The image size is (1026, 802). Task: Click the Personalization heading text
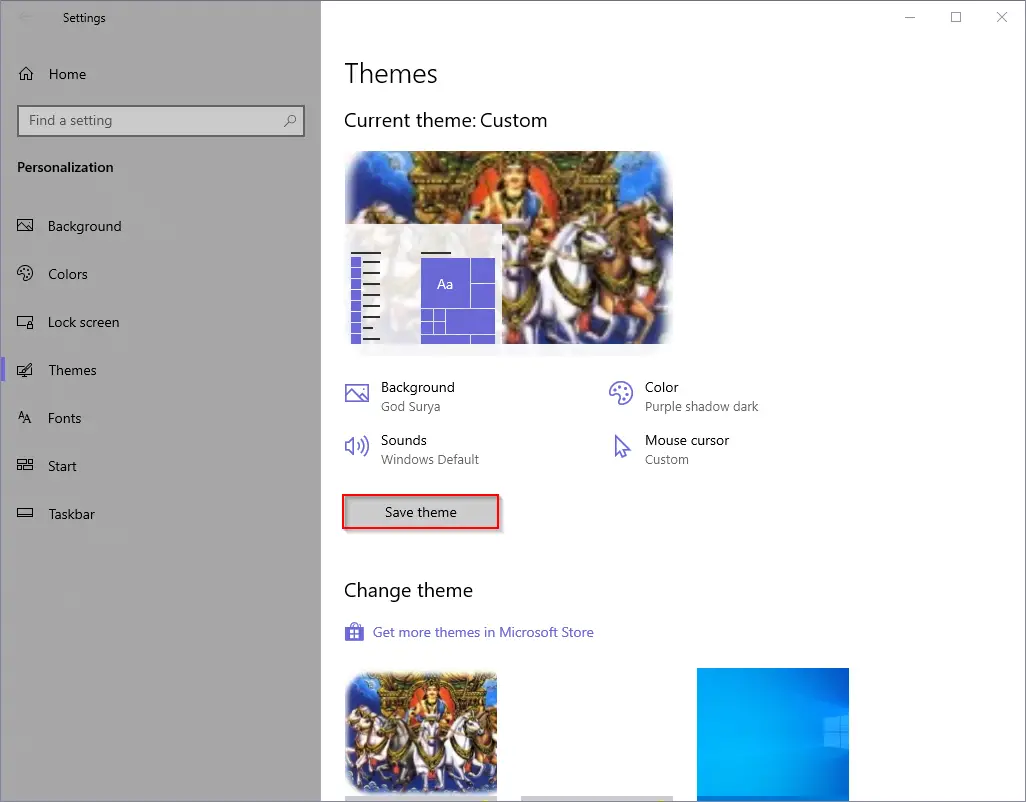(x=65, y=167)
